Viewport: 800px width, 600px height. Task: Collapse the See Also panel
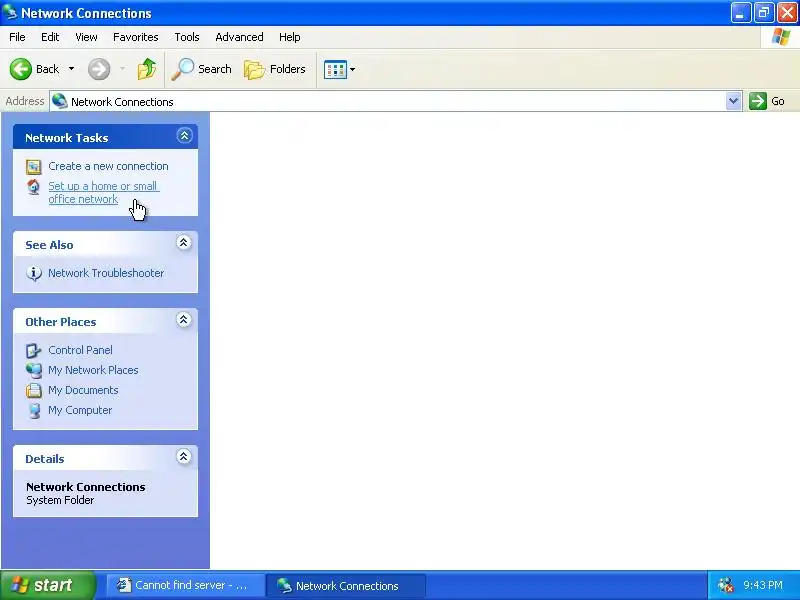[x=184, y=242]
